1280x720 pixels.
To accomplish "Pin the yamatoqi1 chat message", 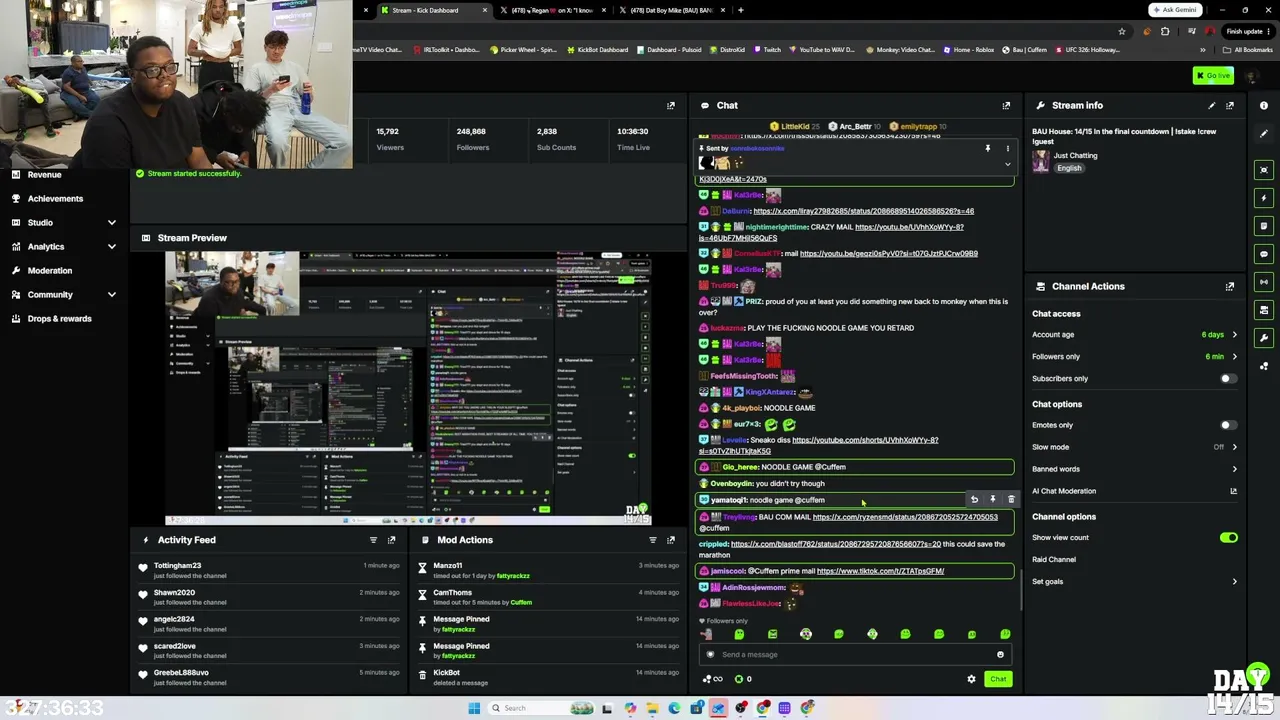I will point(992,499).
